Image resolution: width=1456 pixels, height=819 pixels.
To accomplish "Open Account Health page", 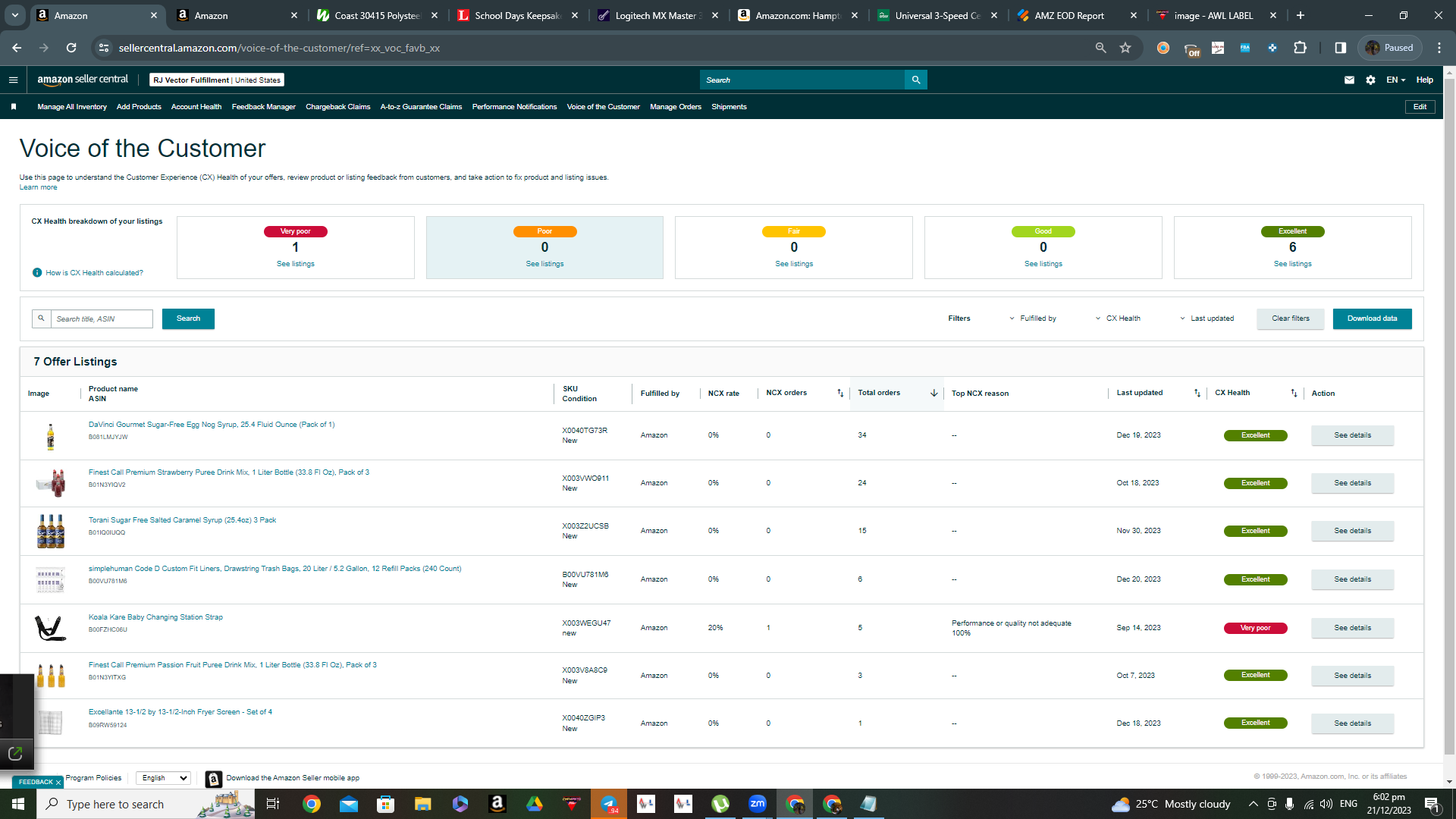I will (196, 107).
